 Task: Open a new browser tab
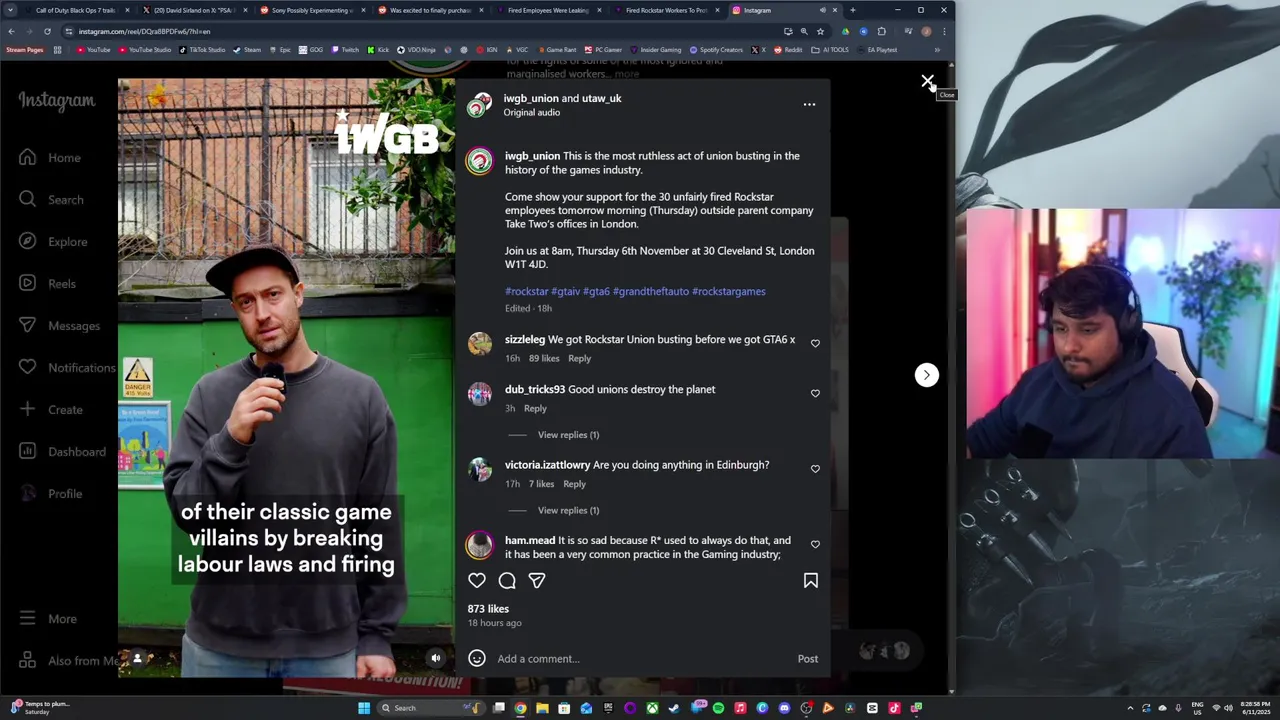(x=852, y=10)
